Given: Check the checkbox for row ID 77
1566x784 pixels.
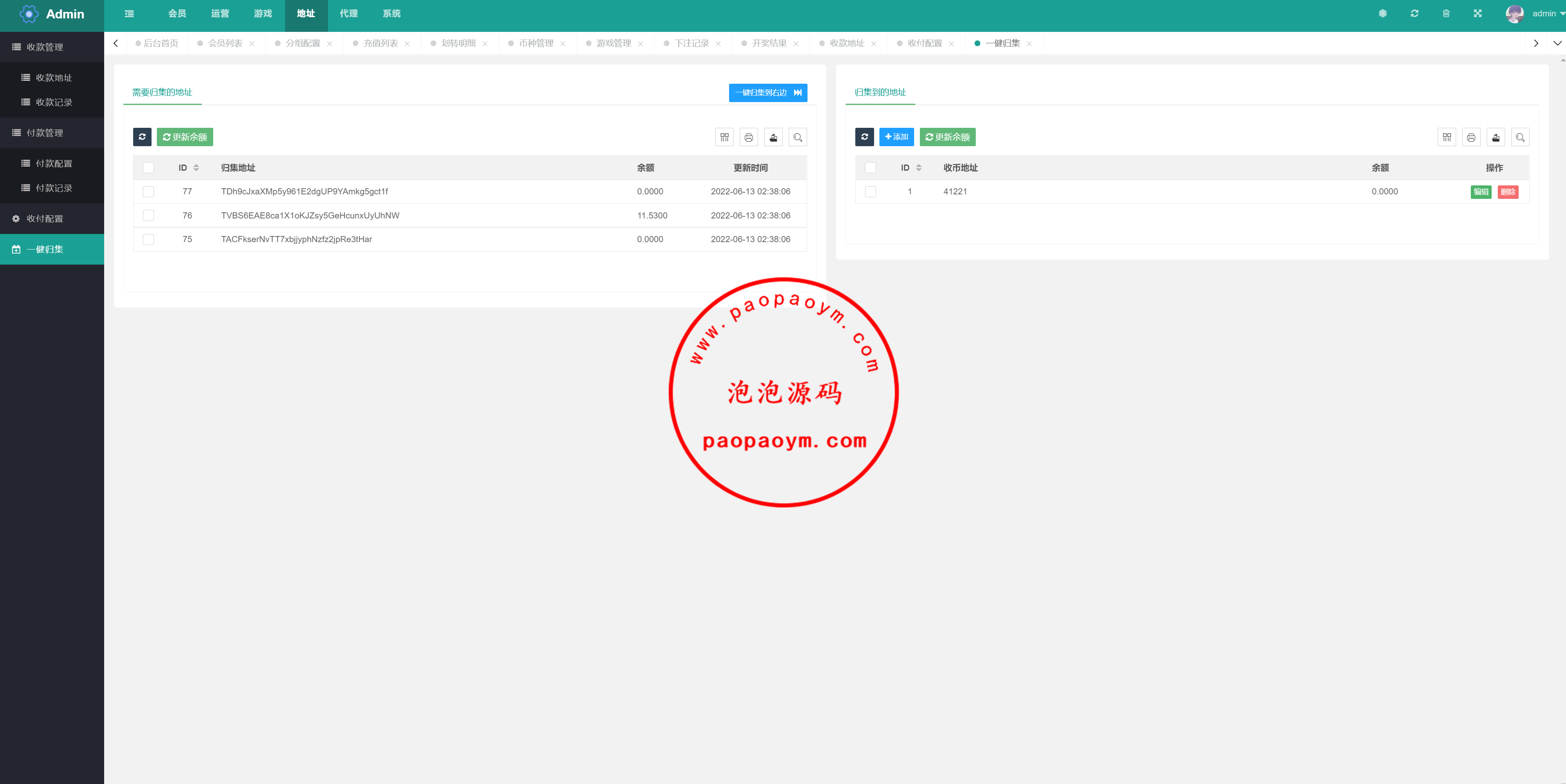Looking at the screenshot, I should click(148, 192).
